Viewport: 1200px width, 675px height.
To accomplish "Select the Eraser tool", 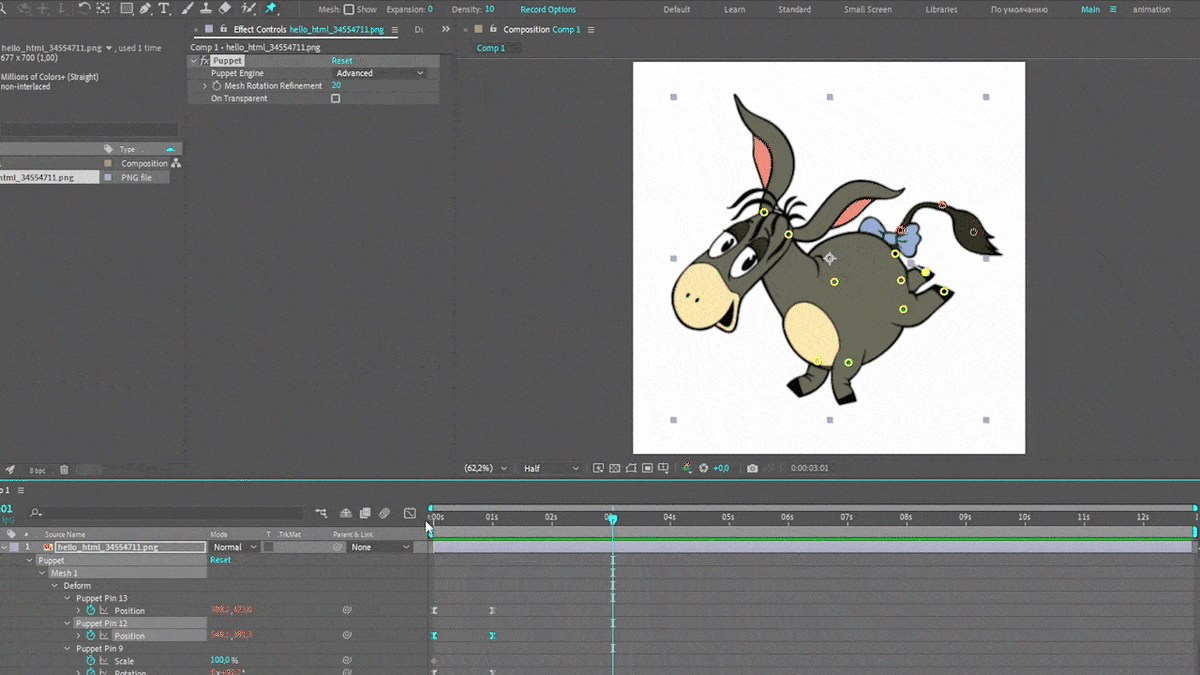I will tap(225, 8).
